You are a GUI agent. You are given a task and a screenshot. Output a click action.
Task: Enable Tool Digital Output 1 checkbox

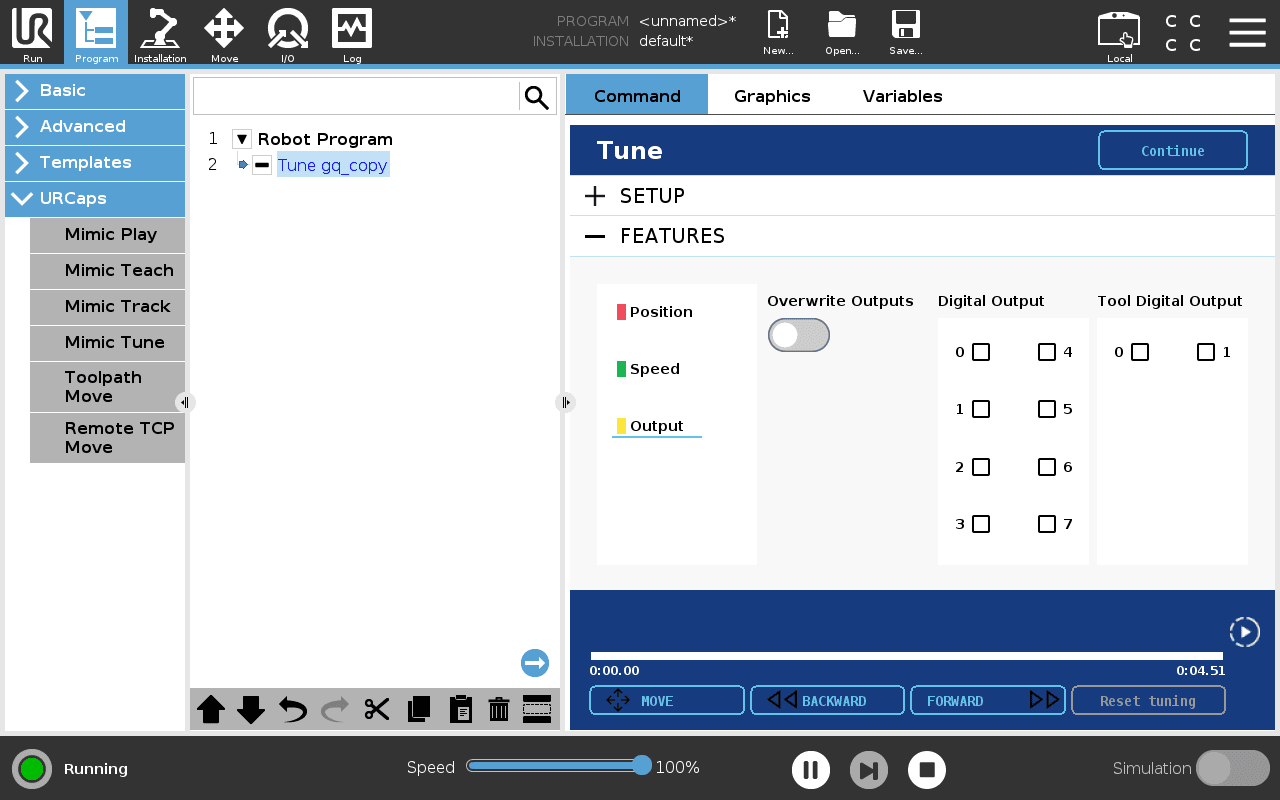[1206, 352]
